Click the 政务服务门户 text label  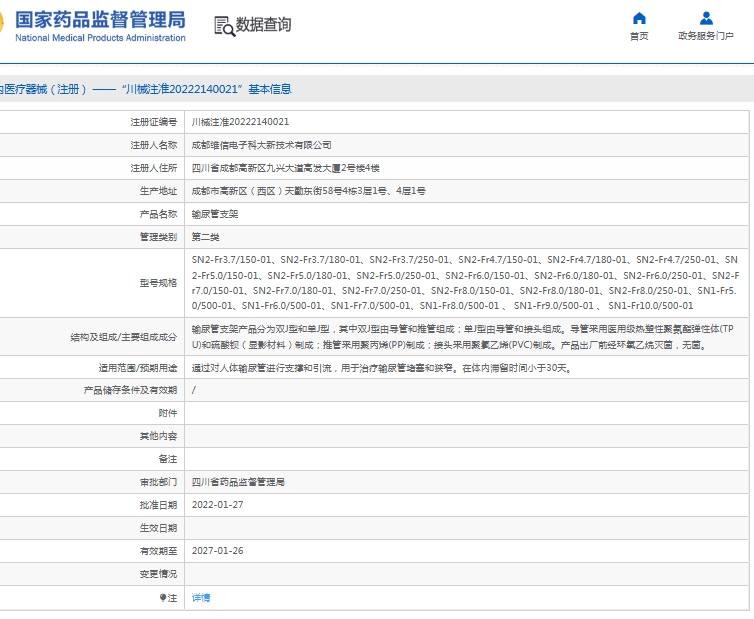[706, 36]
